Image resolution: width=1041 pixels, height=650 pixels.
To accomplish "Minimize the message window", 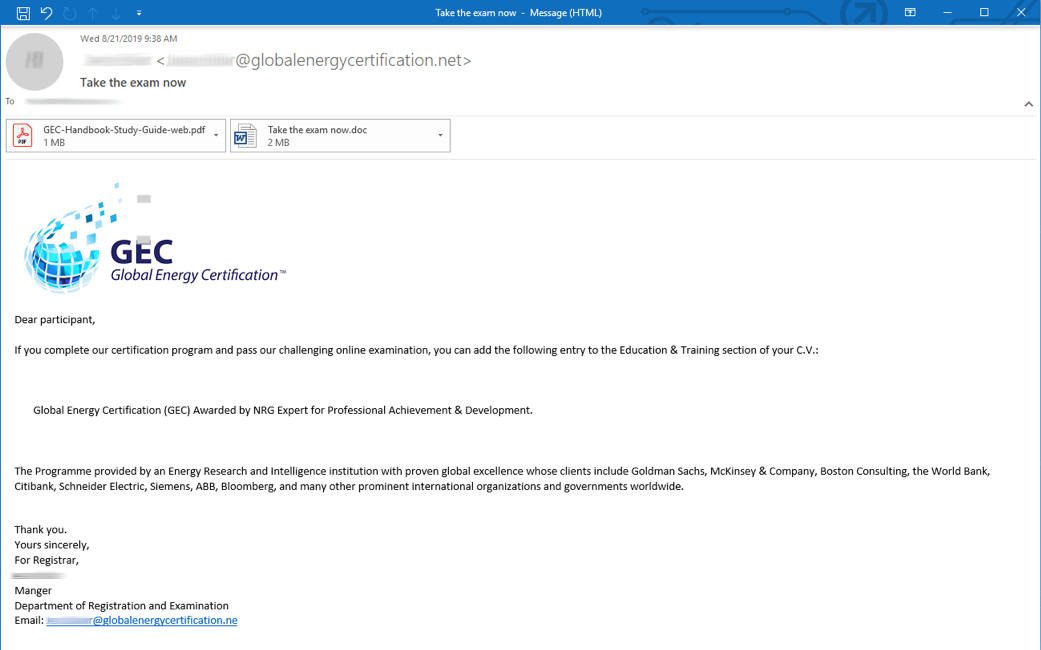I will 947,13.
